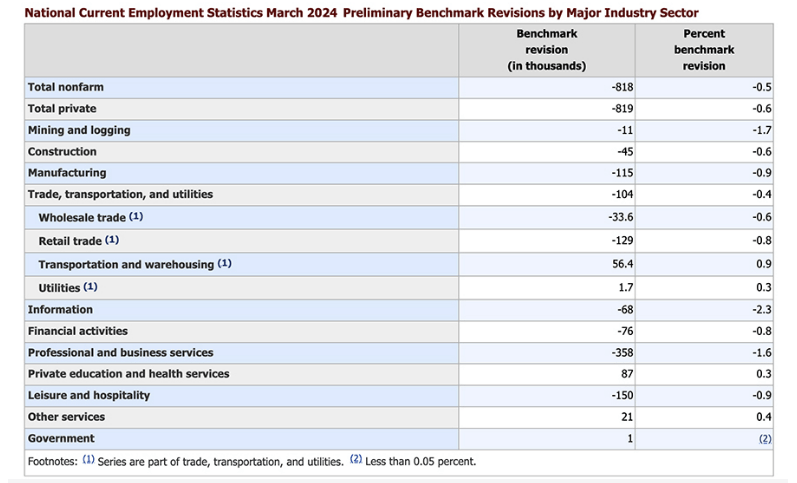The image size is (797, 483).
Task: Select the -2.3 percent cell for Information
Action: tap(762, 310)
